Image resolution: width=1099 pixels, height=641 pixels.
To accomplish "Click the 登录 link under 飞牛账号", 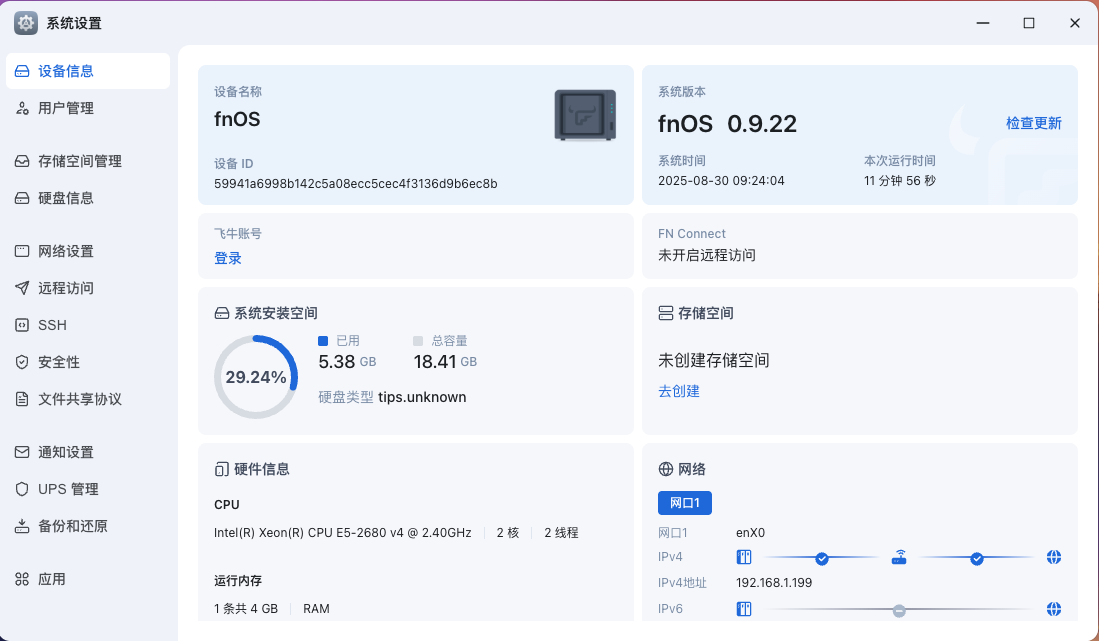I will click(228, 259).
